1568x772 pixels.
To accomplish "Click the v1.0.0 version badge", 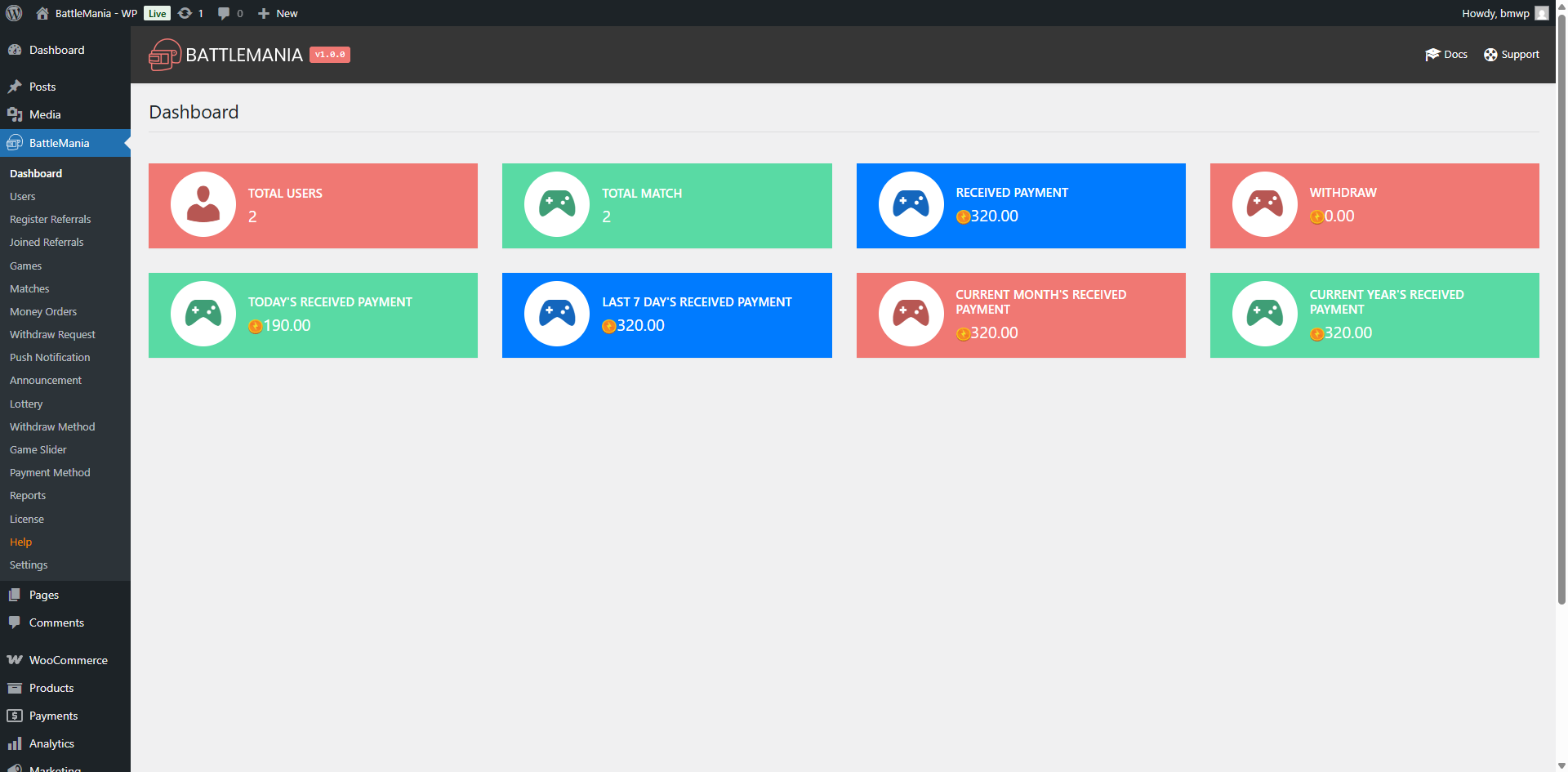I will [x=330, y=55].
